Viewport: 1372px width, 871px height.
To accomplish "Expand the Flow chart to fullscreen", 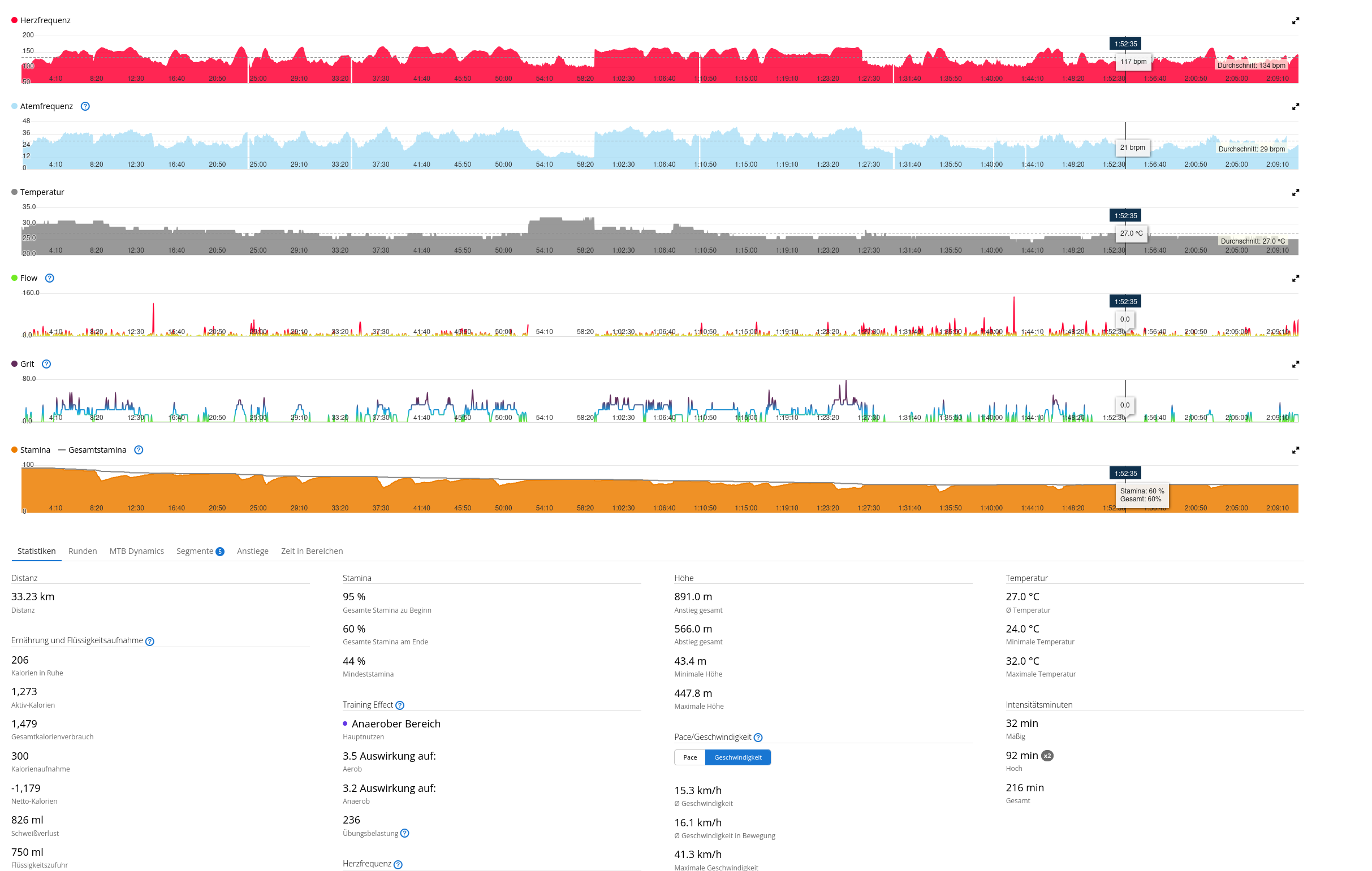I will coord(1295,279).
